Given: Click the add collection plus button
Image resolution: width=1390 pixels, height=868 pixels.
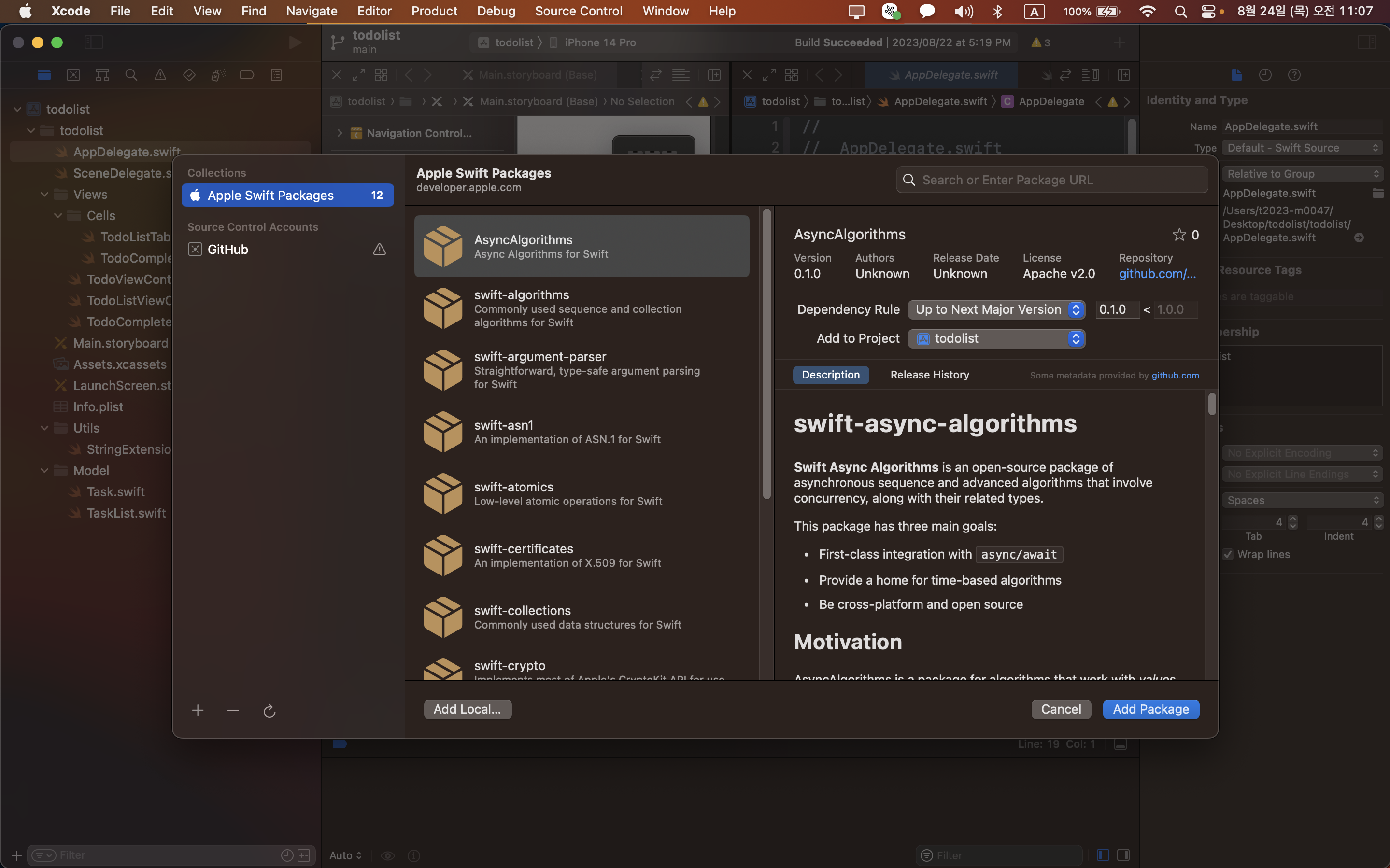Looking at the screenshot, I should 198,711.
